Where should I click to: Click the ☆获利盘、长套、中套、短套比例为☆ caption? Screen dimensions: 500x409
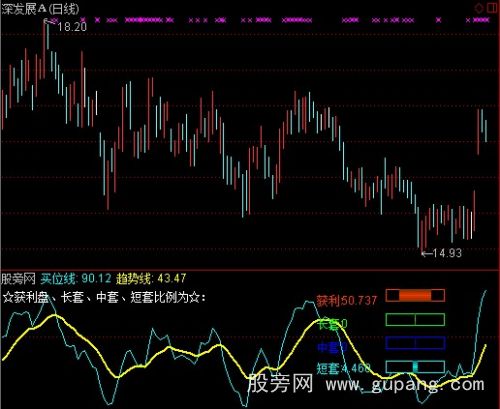[x=104, y=297]
